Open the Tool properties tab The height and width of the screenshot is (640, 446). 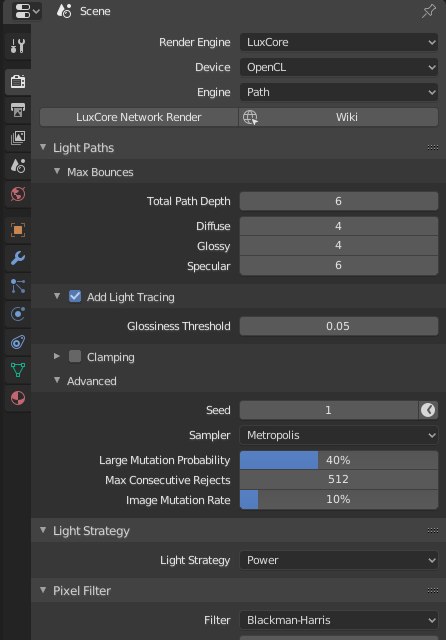coord(18,46)
